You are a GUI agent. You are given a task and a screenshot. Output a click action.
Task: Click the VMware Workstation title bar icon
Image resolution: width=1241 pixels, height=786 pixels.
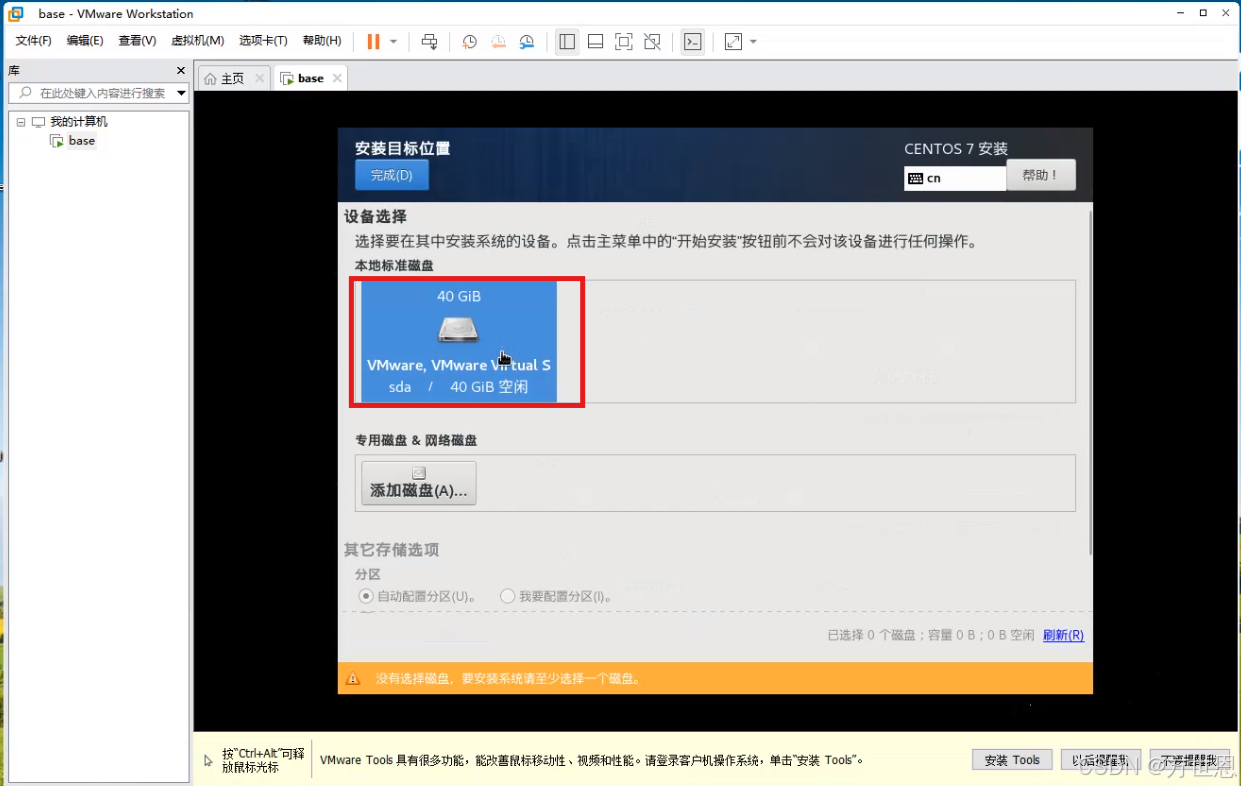[16, 13]
